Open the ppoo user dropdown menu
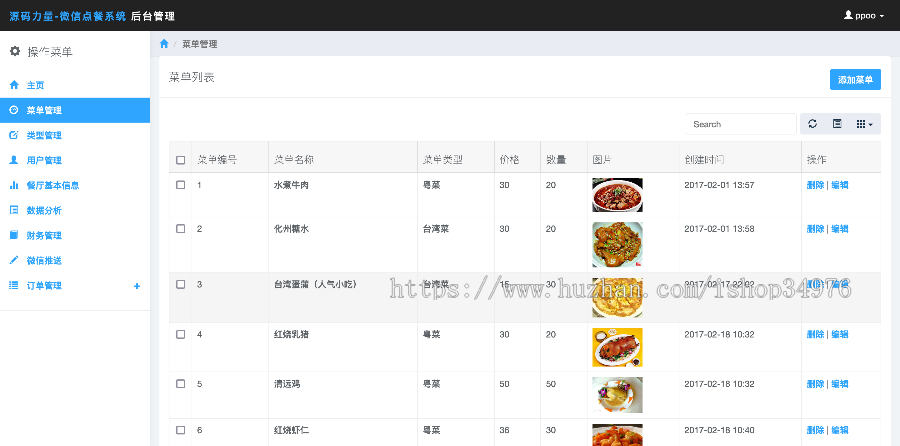Viewport: 900px width, 446px height. [x=864, y=15]
